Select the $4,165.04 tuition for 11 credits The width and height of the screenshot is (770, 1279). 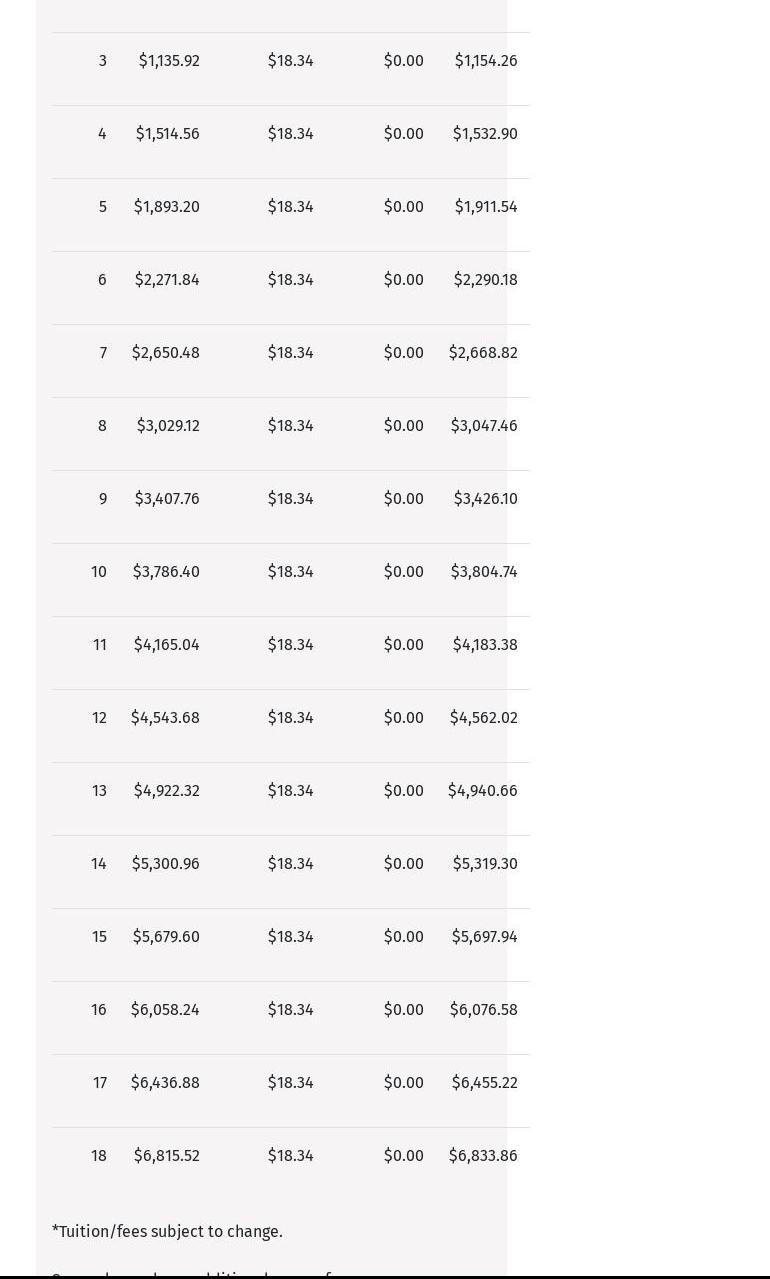[167, 645]
